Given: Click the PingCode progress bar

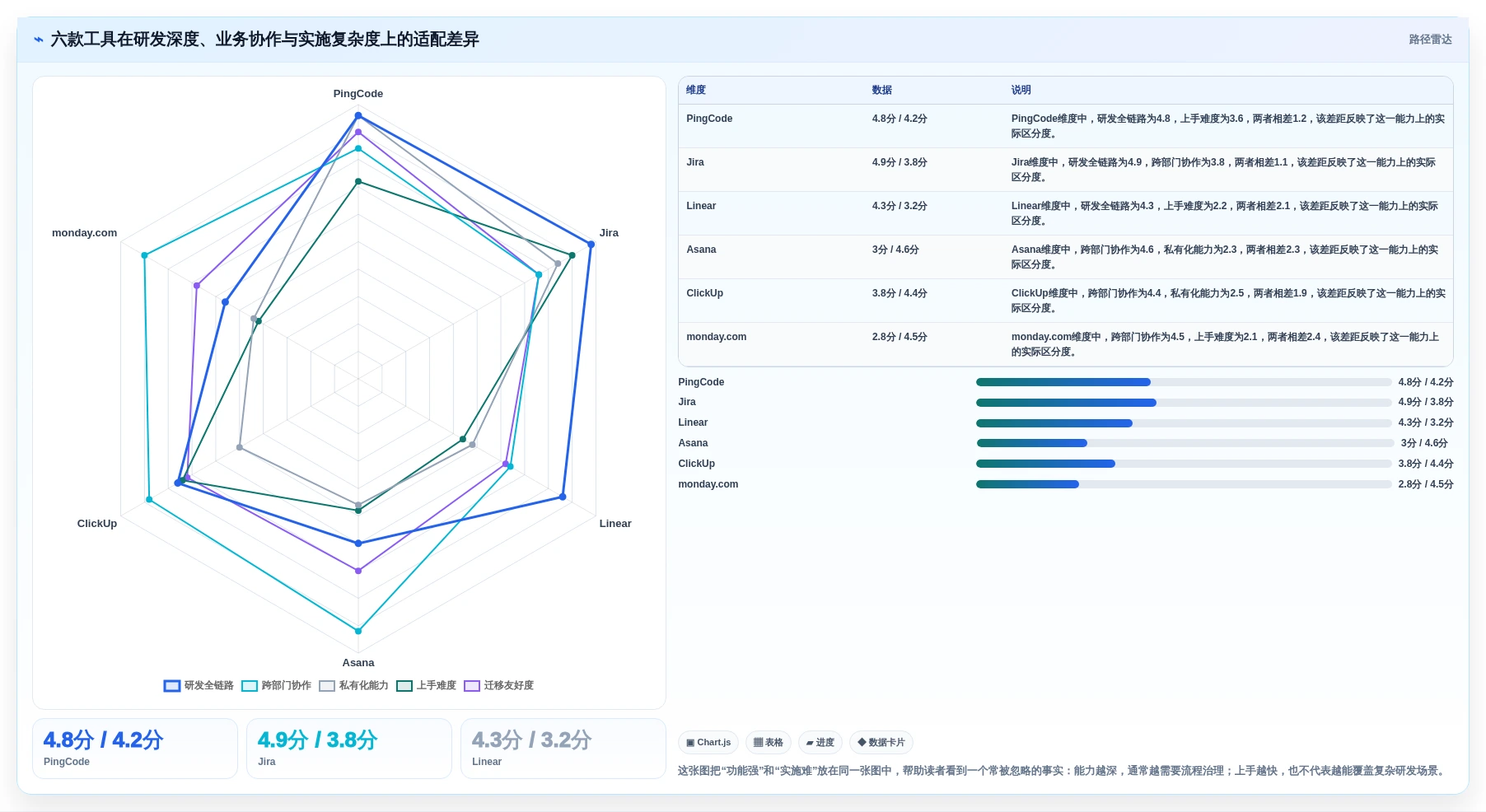Looking at the screenshot, I should [x=1184, y=382].
